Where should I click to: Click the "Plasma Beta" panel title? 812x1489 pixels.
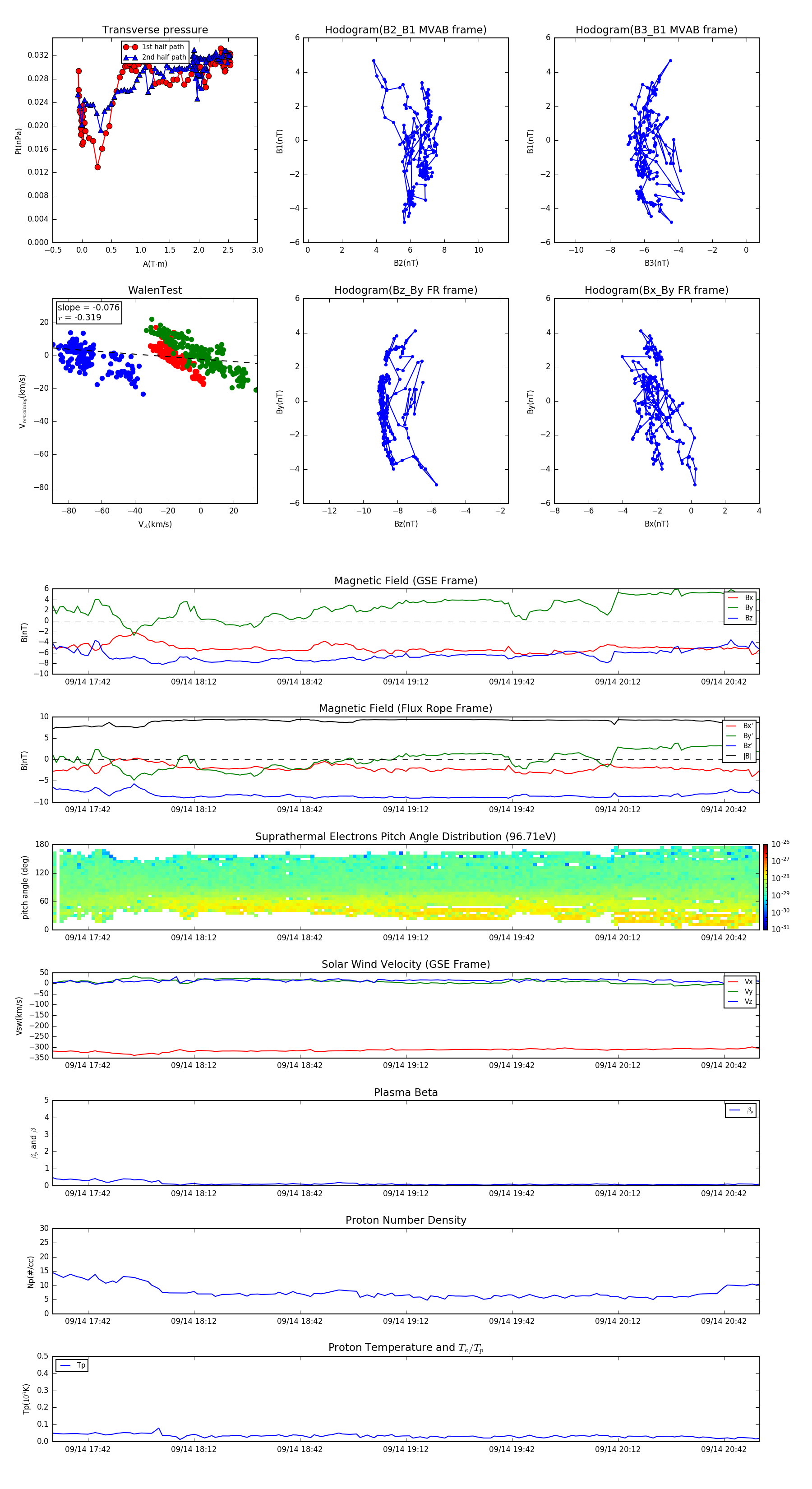pyautogui.click(x=406, y=1093)
